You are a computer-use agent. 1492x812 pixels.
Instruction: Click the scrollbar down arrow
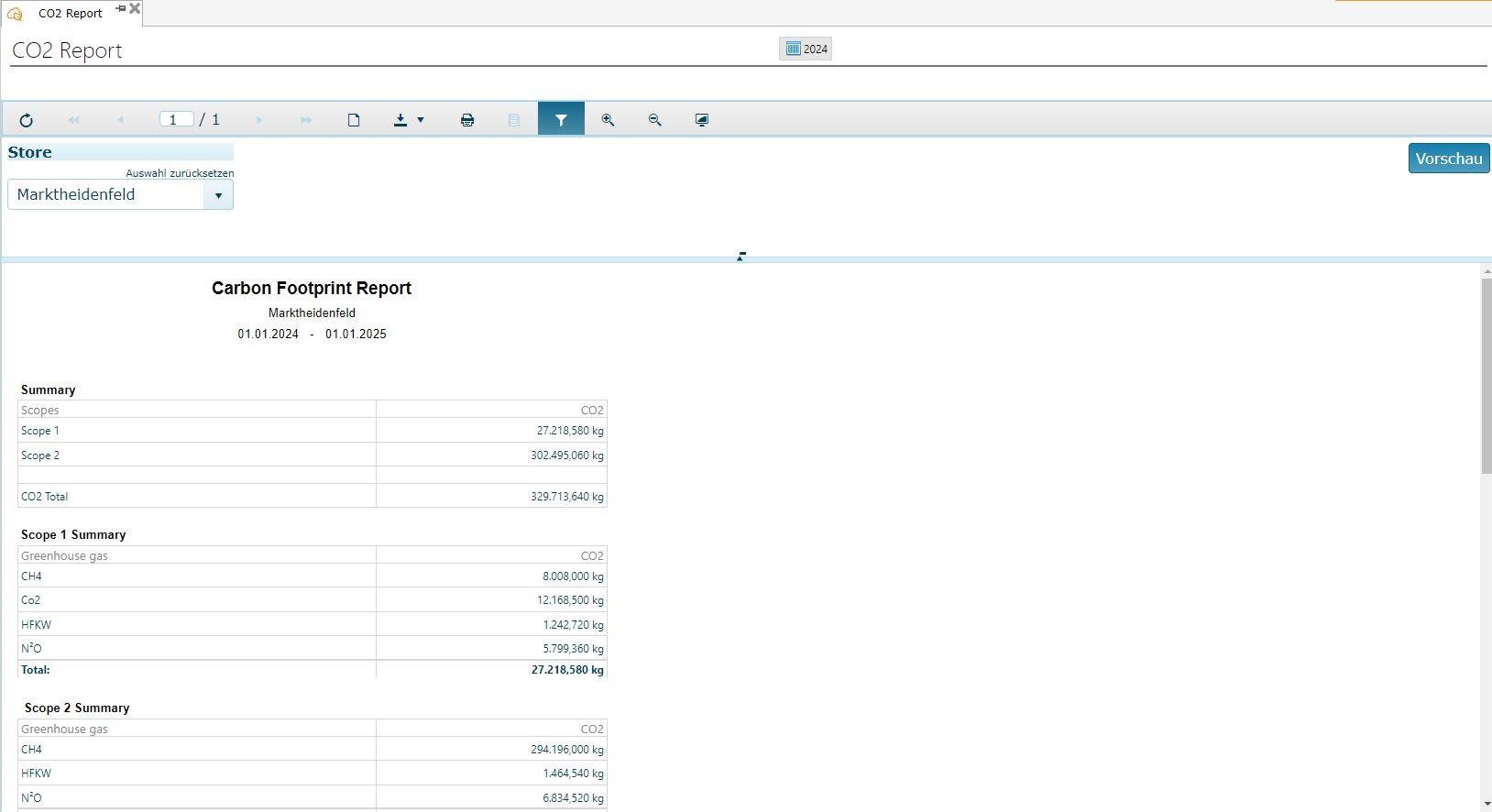click(1486, 804)
